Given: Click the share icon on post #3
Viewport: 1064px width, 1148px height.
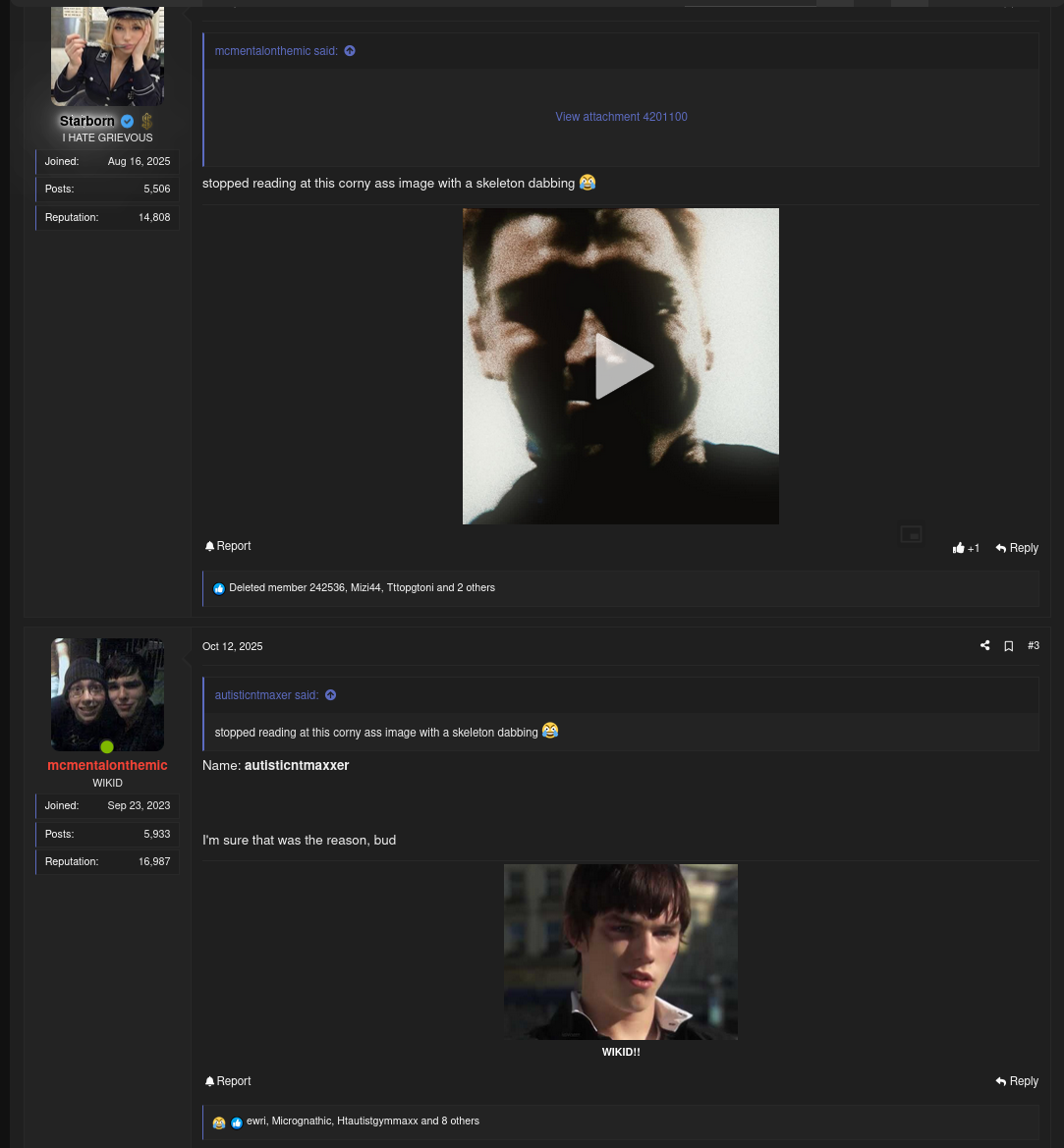Looking at the screenshot, I should click(984, 646).
